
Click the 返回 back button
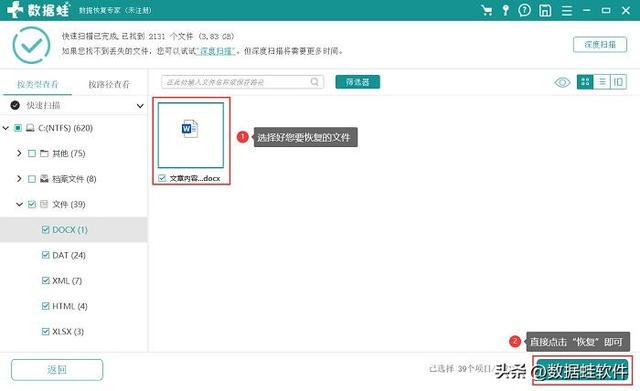pyautogui.click(x=57, y=370)
